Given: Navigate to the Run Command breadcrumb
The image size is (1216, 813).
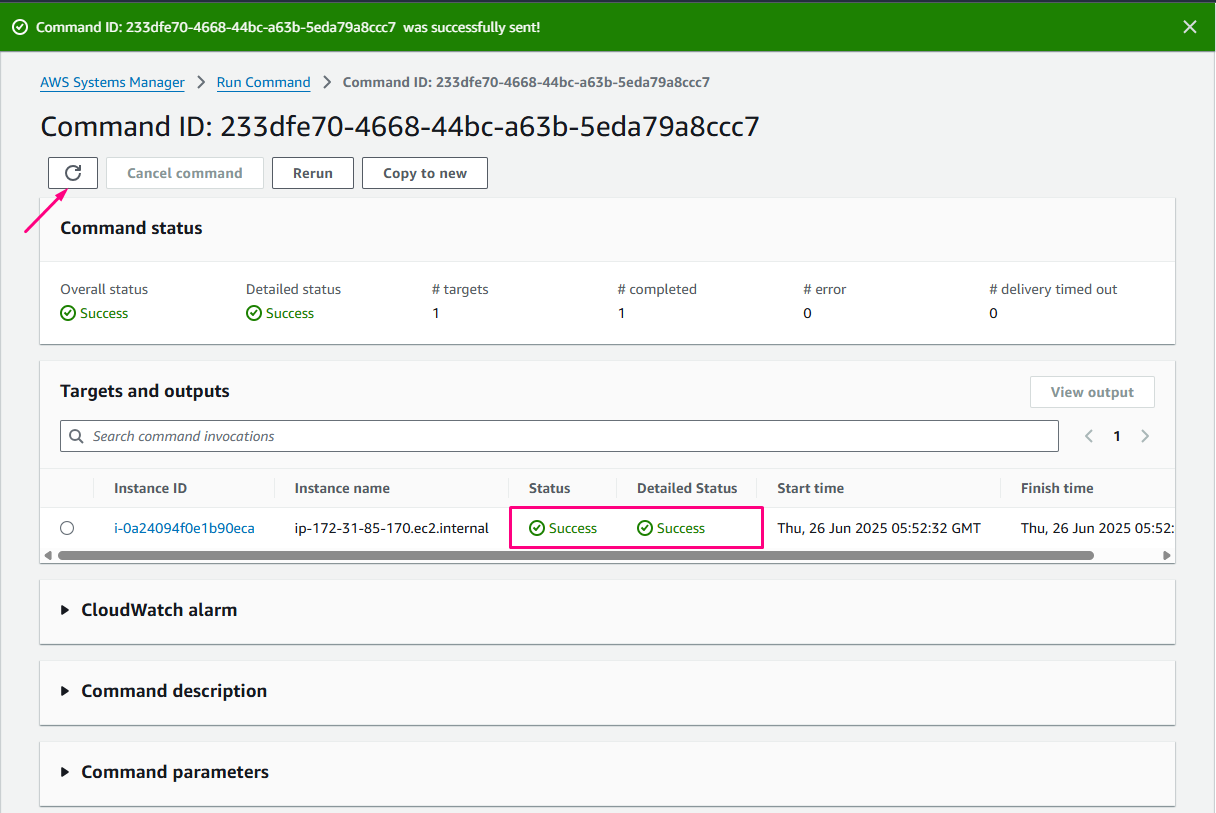Looking at the screenshot, I should [x=263, y=83].
